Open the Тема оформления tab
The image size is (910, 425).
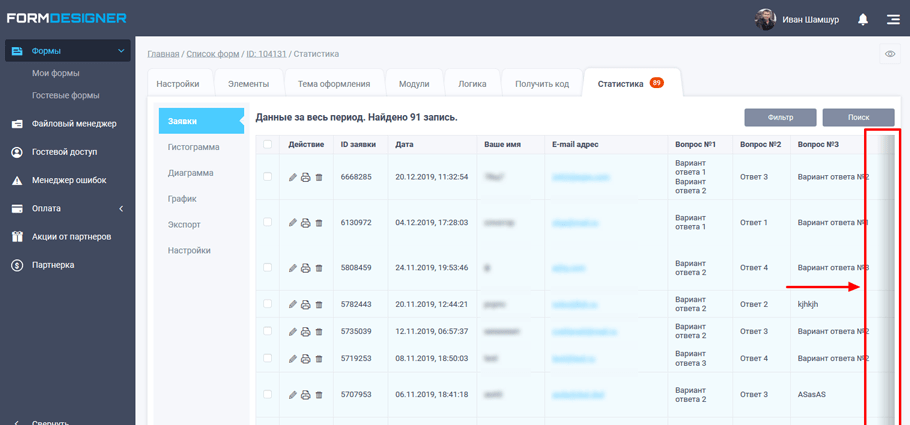pos(334,84)
